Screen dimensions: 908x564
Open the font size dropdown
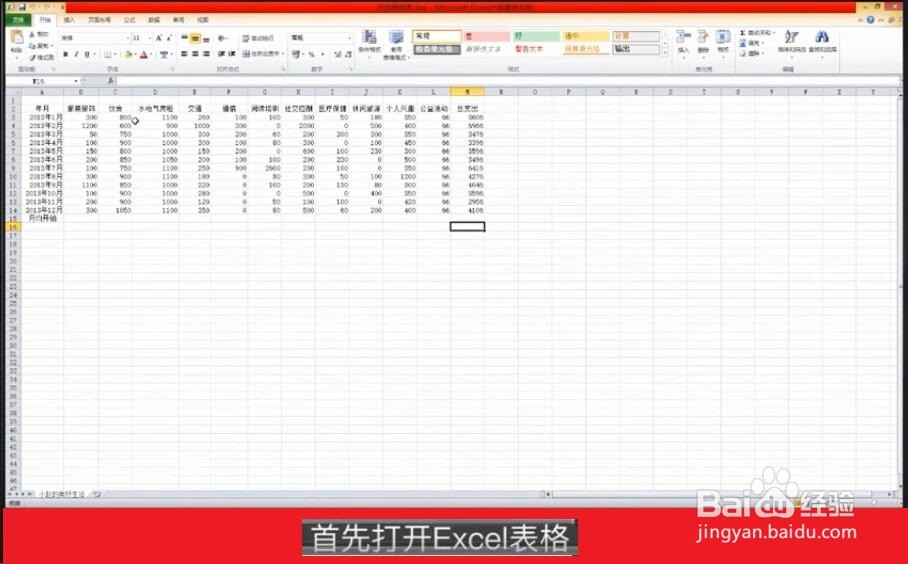[150, 38]
